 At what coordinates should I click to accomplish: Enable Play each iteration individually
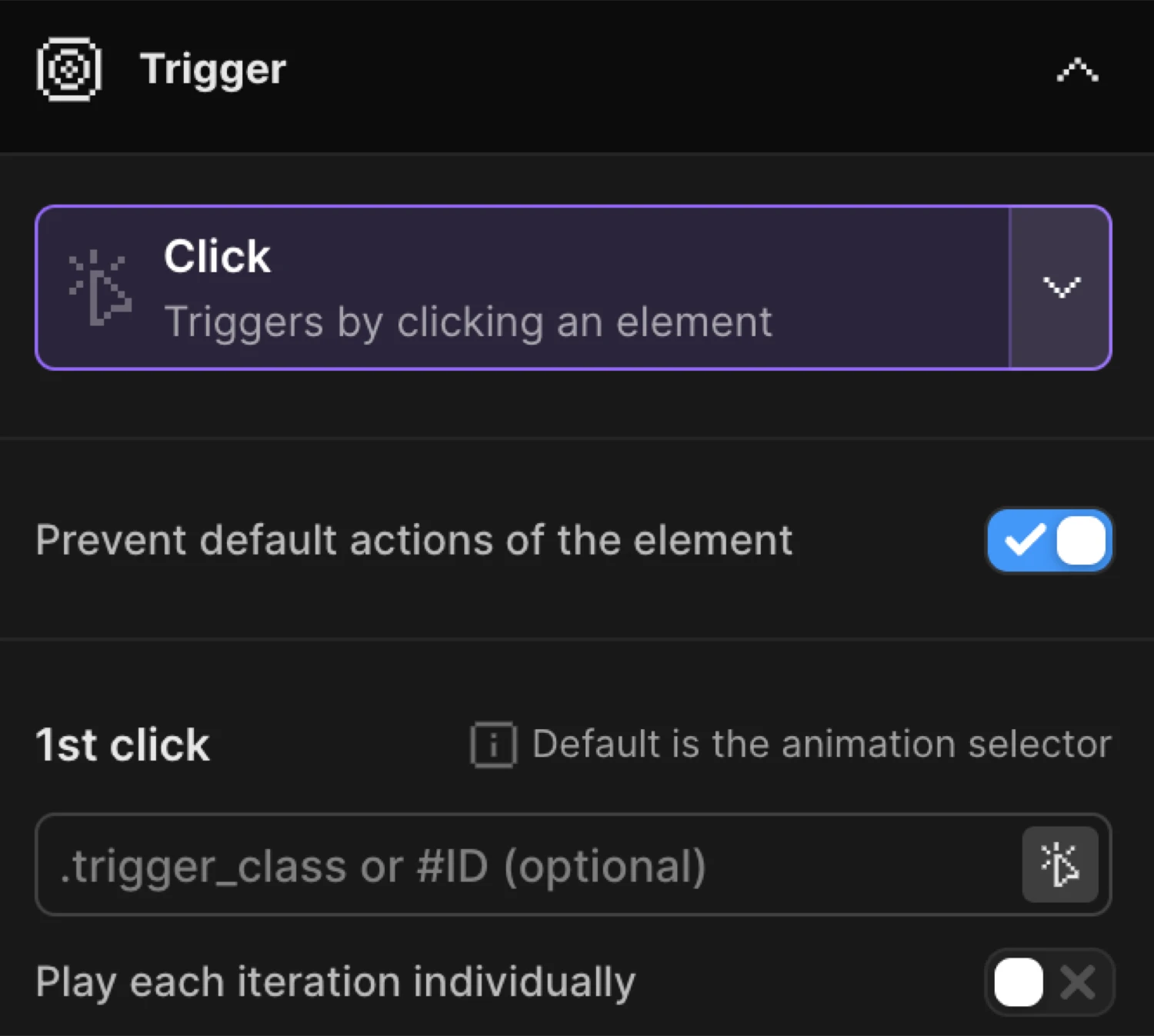point(1049,982)
